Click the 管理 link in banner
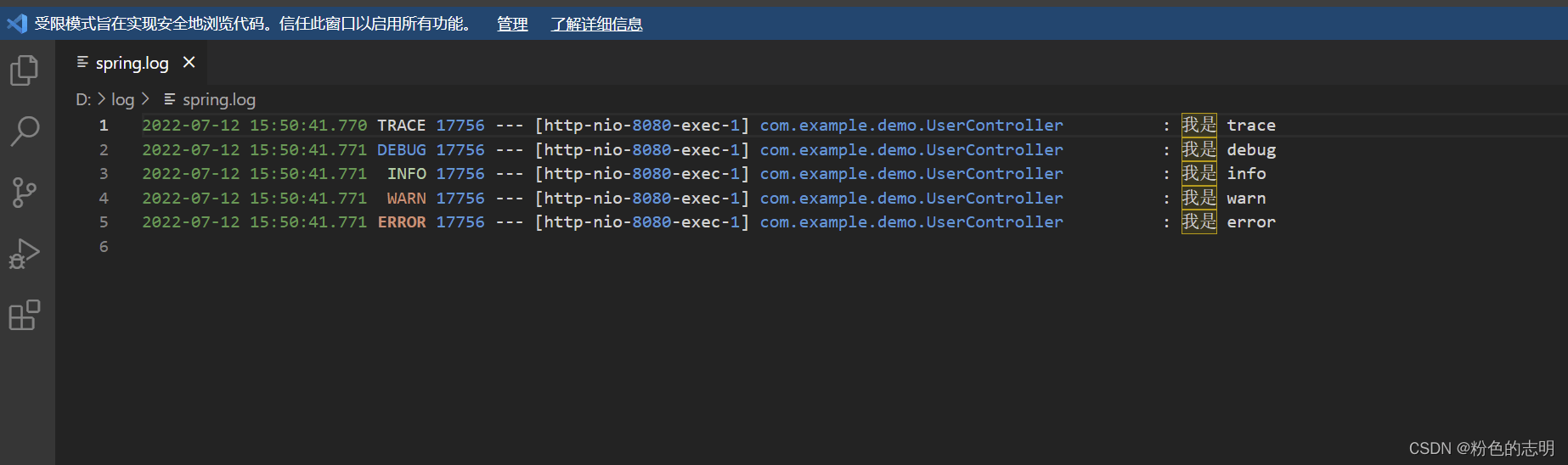Viewport: 1568px width, 465px height. (x=512, y=25)
